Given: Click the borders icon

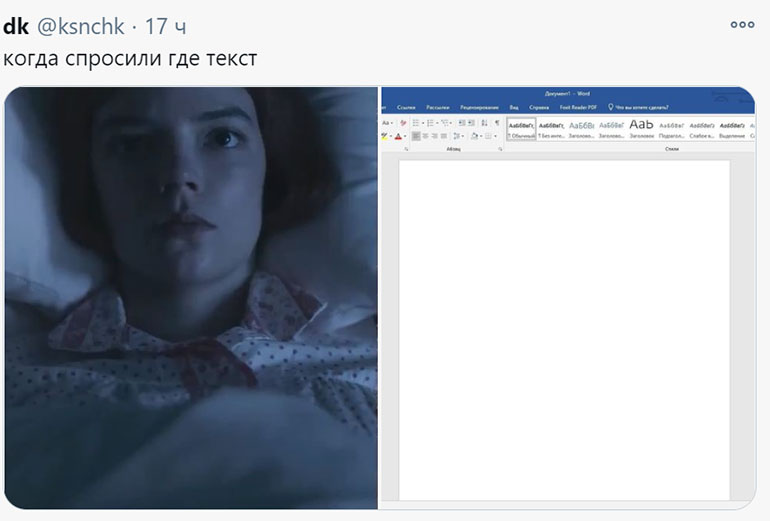Looking at the screenshot, I should (488, 136).
